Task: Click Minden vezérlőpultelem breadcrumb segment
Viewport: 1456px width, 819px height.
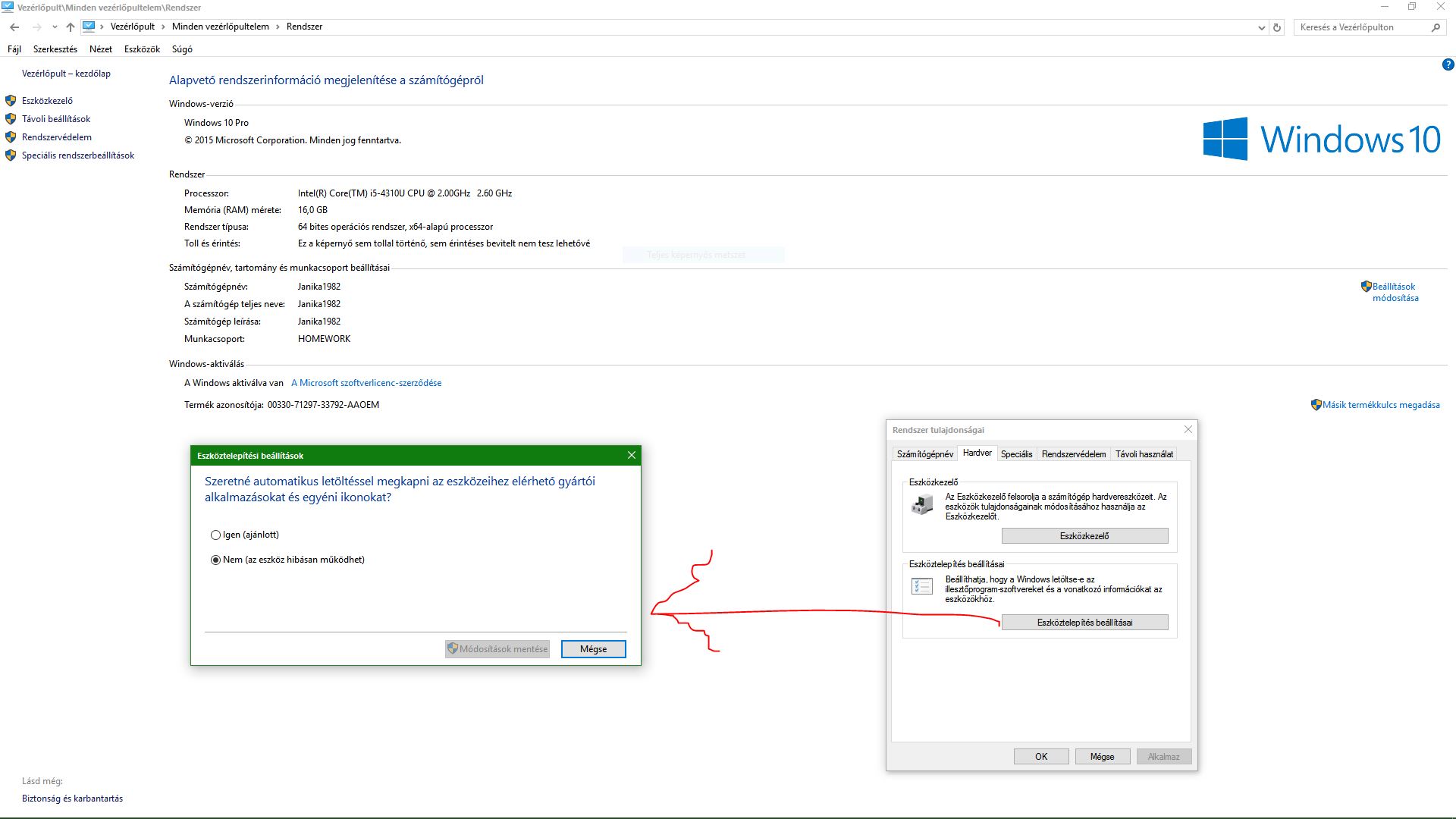Action: pos(221,27)
